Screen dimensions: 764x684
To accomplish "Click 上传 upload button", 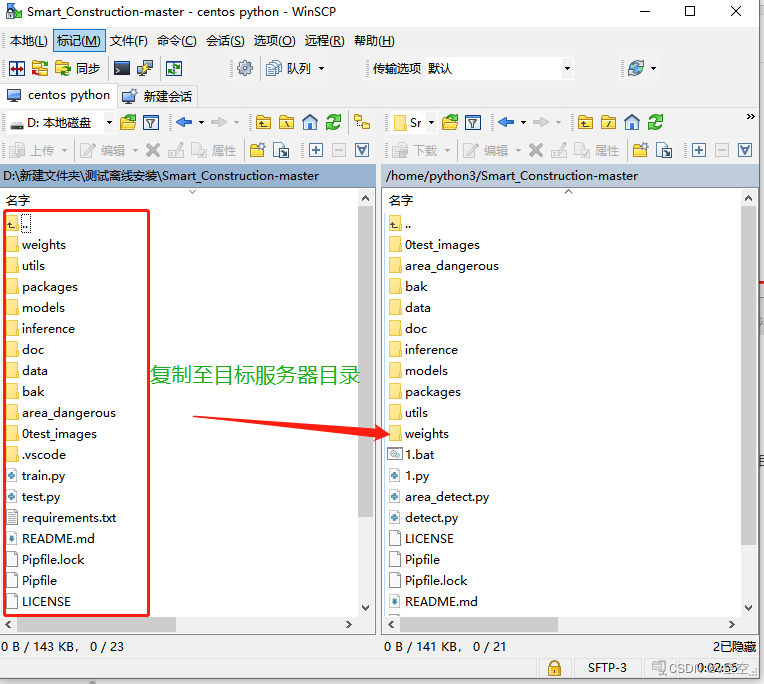I will click(x=32, y=151).
